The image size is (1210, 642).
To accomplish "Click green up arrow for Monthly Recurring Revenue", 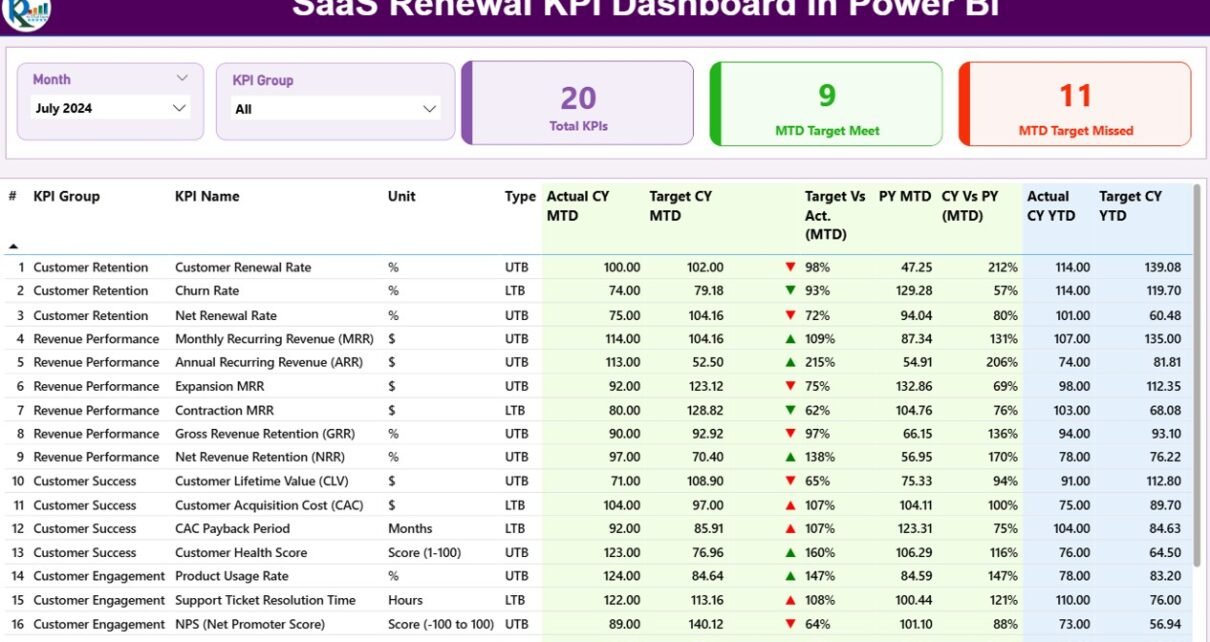I will click(x=790, y=339).
